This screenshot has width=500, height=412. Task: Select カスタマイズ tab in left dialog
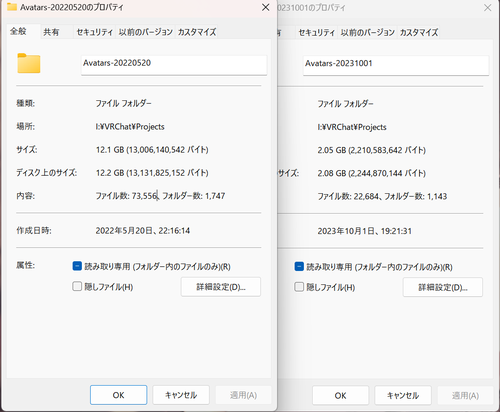197,32
